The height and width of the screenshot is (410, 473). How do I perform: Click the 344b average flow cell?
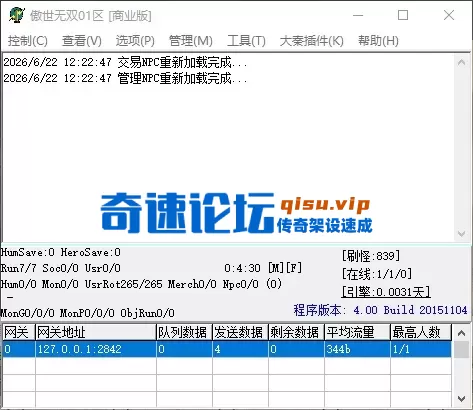(357, 349)
